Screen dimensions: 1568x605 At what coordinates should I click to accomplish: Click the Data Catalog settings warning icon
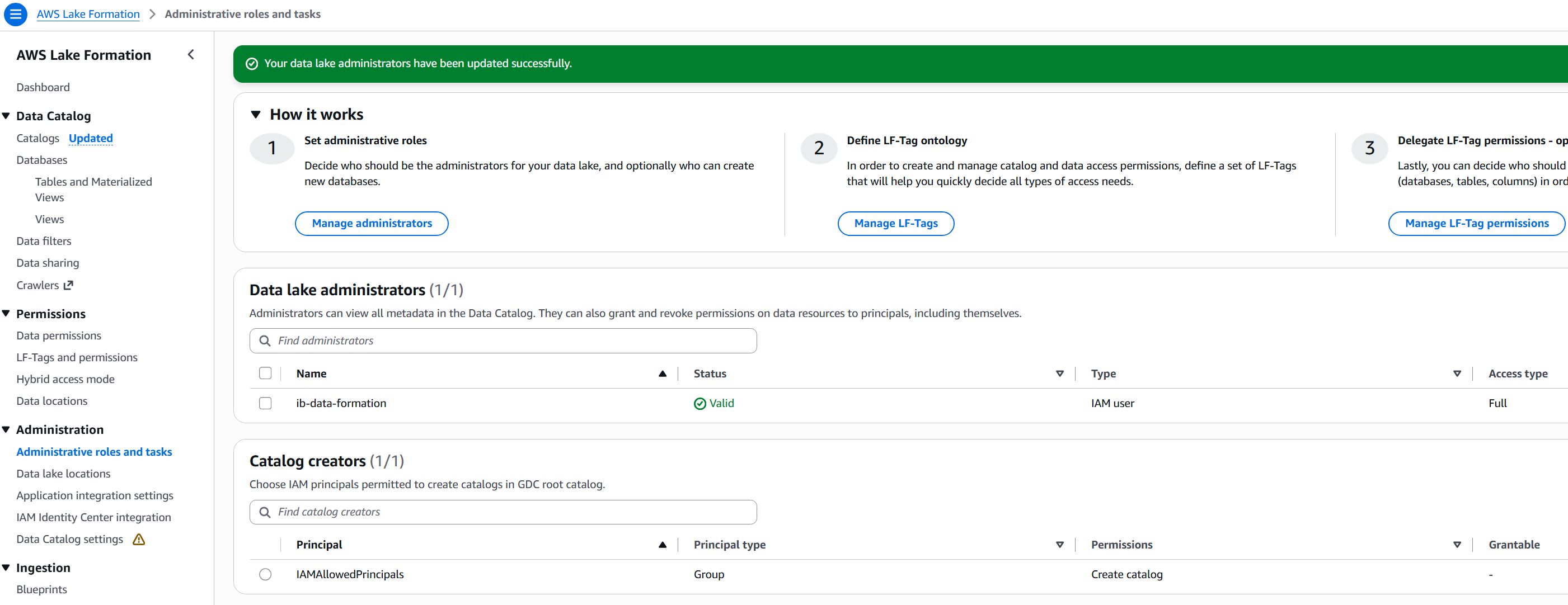pyautogui.click(x=139, y=540)
